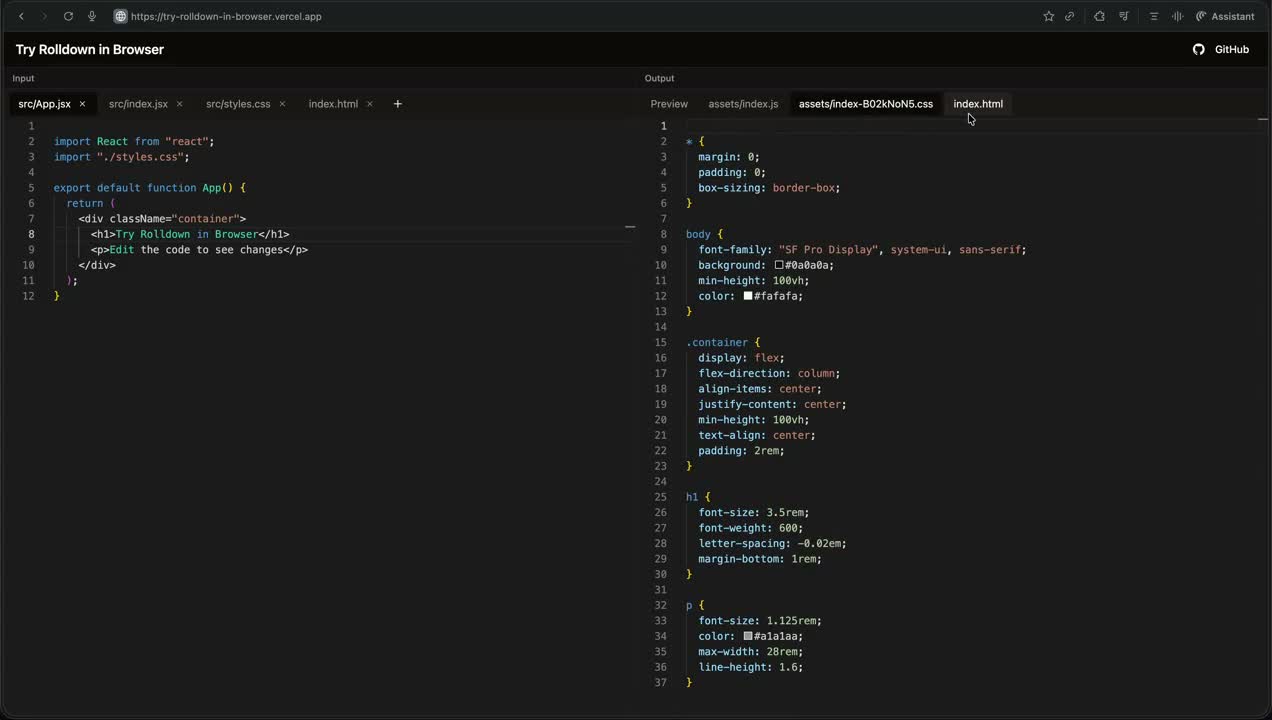Click the flex-direction: column line

[769, 374]
